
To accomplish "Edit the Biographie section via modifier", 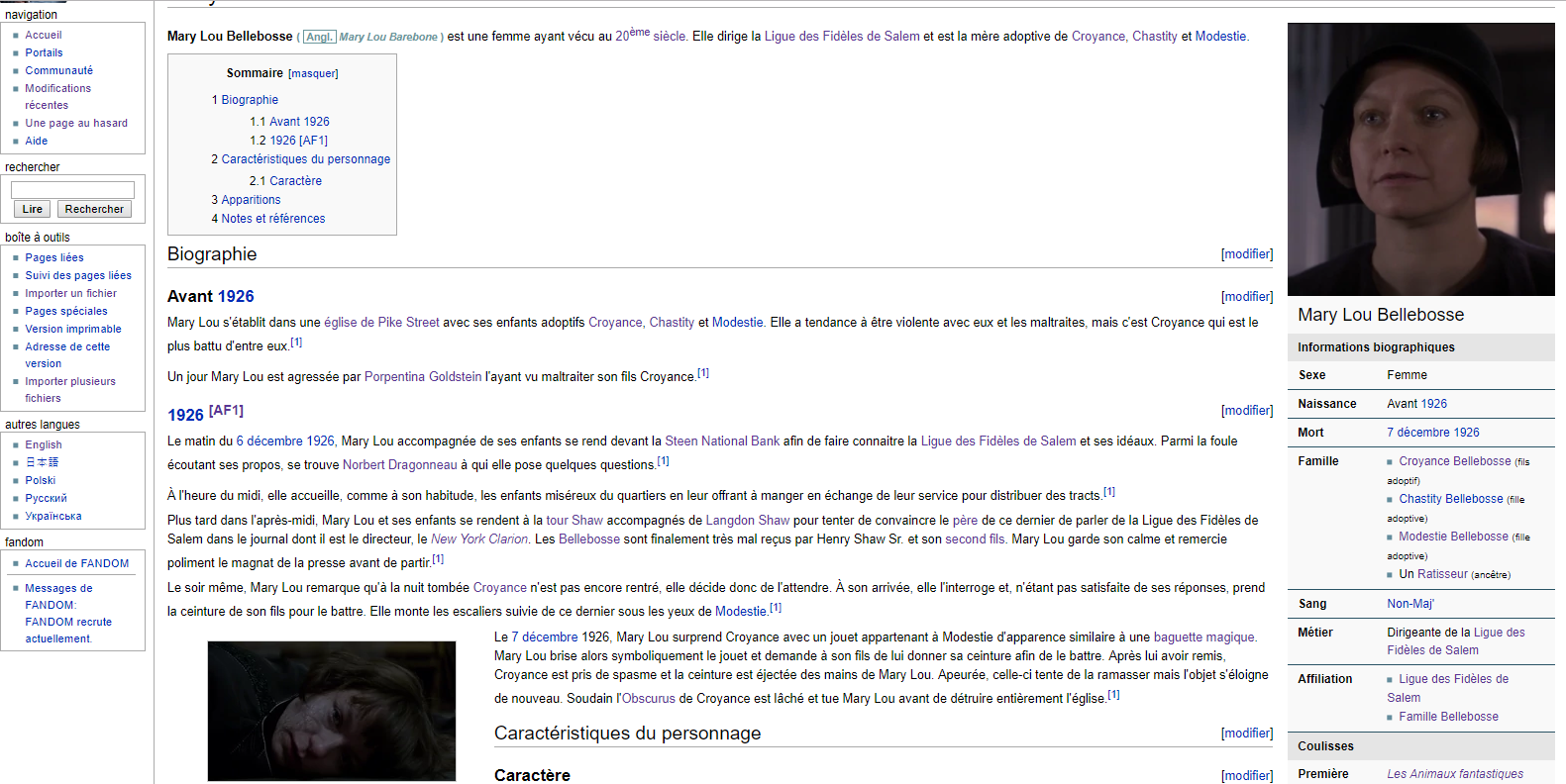I will [1247, 254].
